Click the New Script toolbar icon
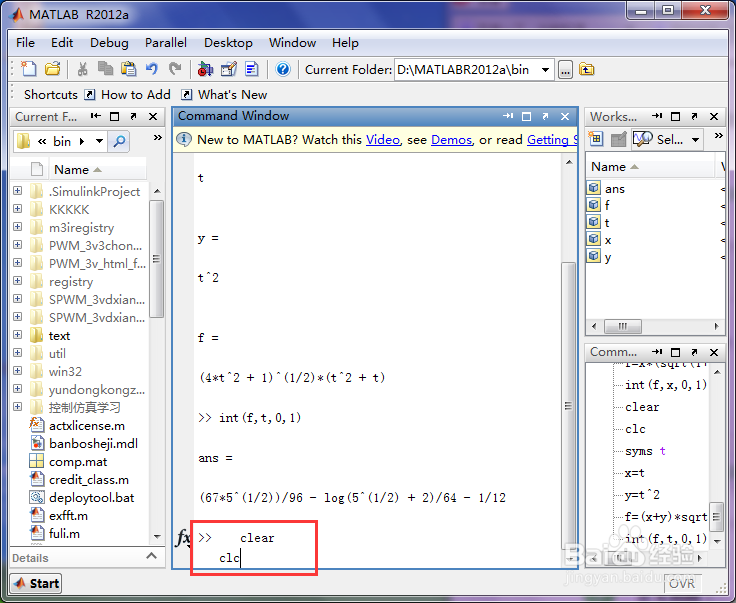The width and height of the screenshot is (736, 603). point(29,69)
